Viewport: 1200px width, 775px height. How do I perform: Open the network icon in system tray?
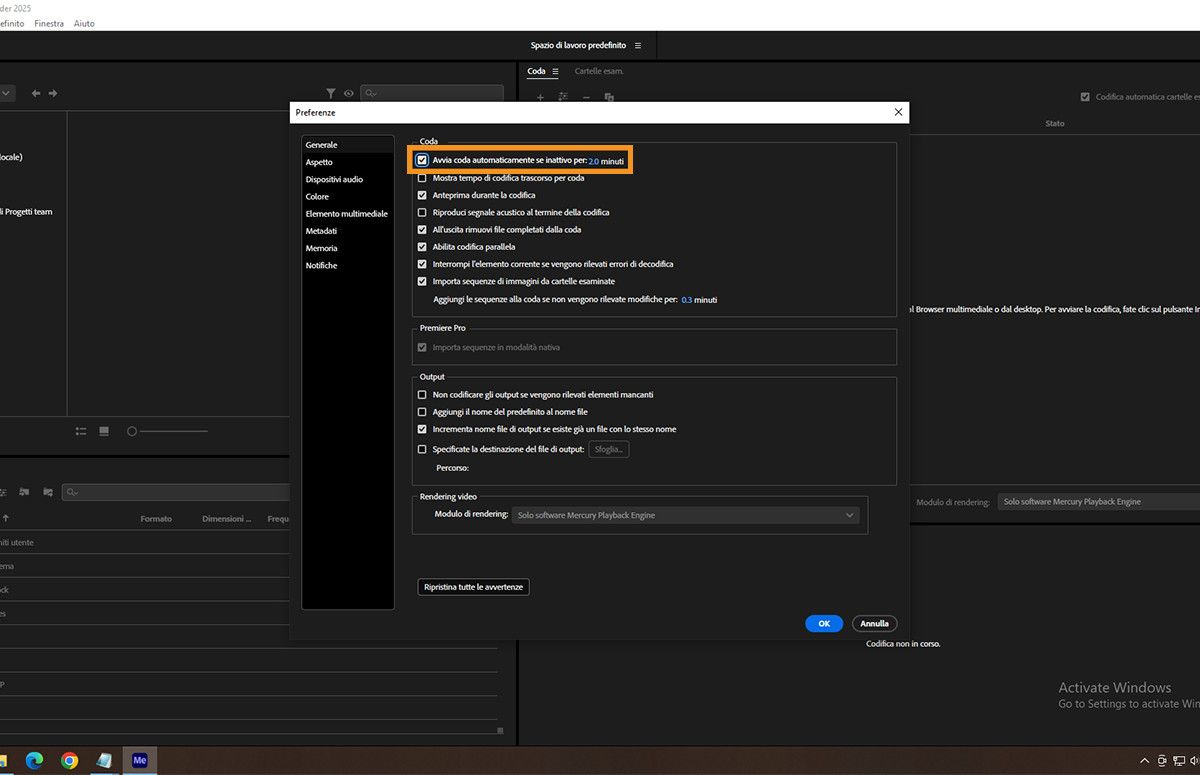1178,760
